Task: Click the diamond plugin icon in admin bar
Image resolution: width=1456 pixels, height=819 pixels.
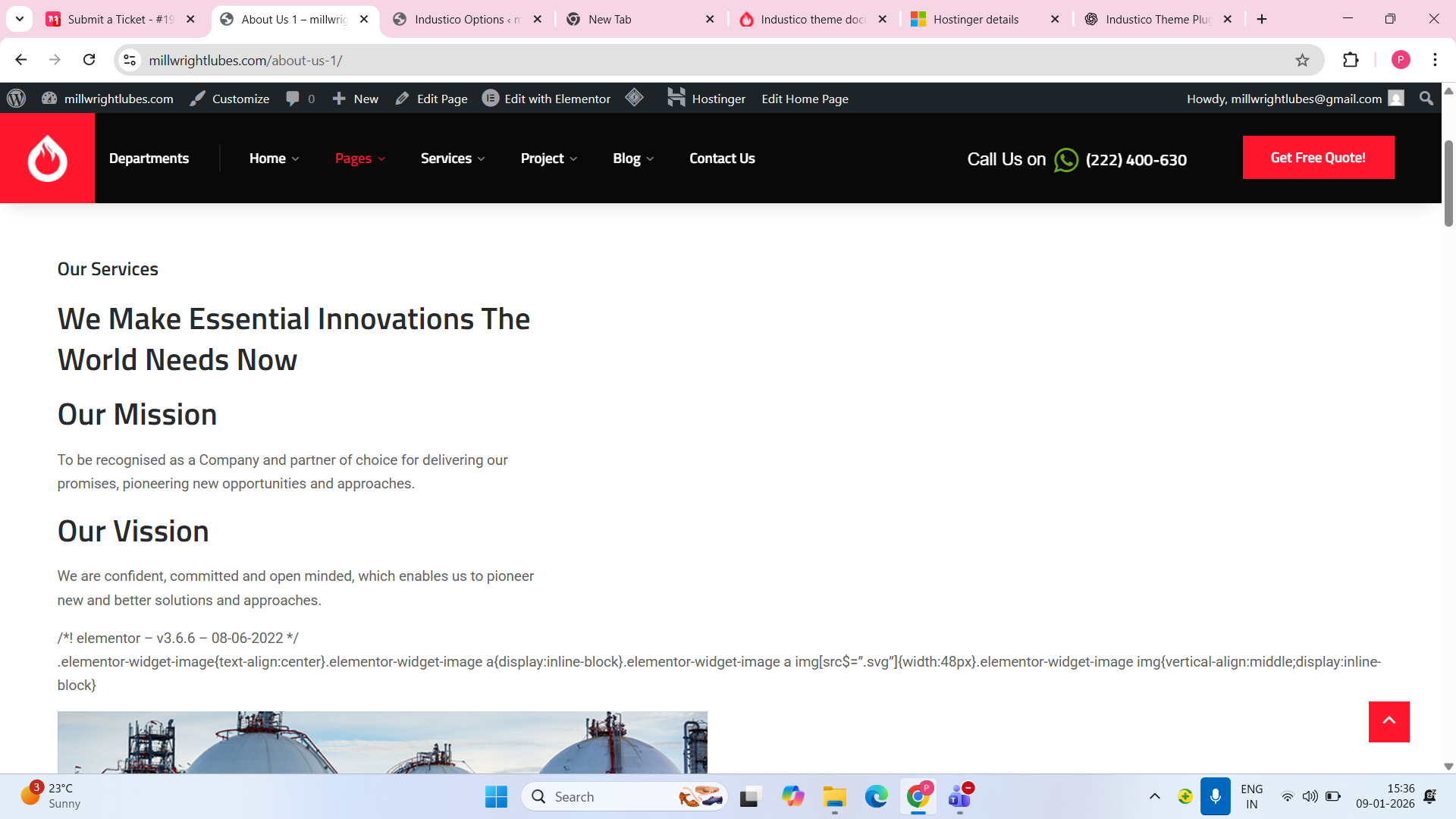Action: tap(634, 98)
